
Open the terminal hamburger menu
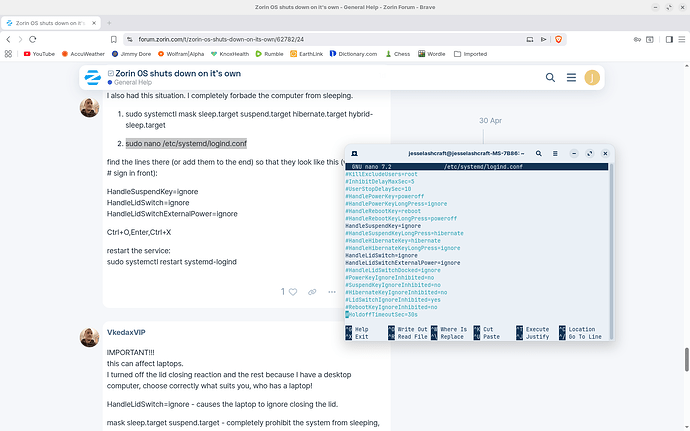(x=555, y=153)
